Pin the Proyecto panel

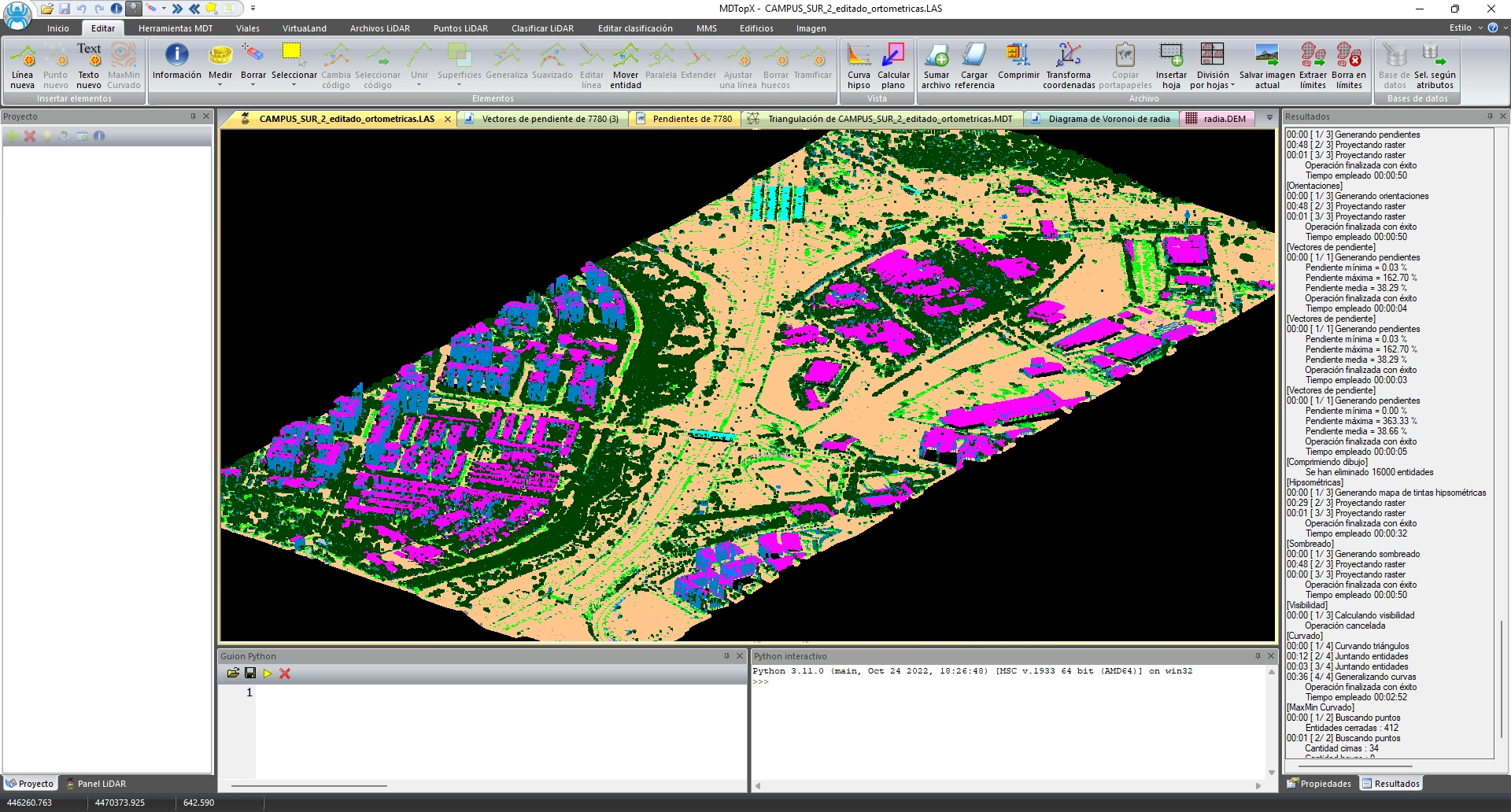[193, 116]
